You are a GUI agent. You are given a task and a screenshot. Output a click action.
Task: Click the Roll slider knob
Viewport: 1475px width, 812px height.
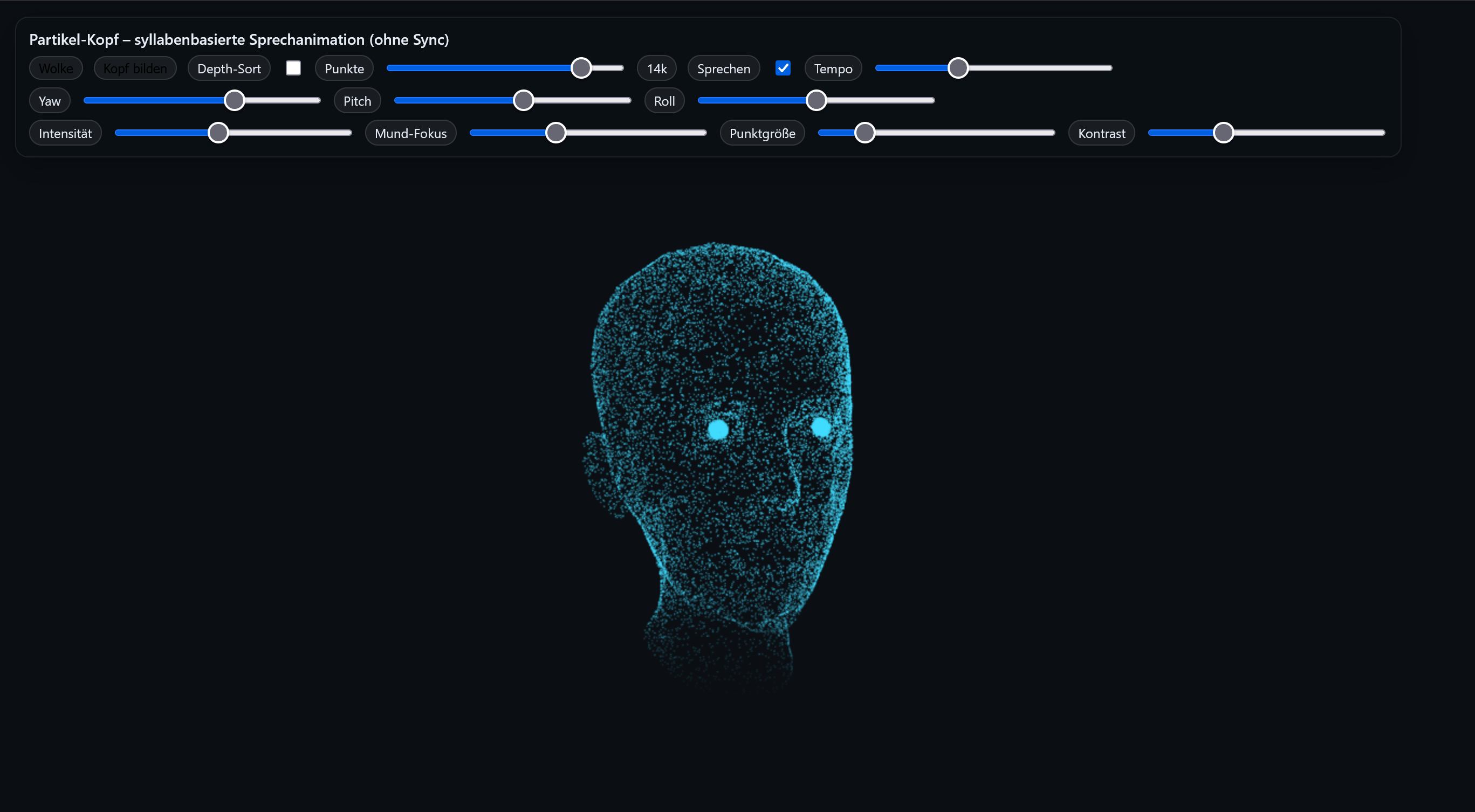[816, 101]
